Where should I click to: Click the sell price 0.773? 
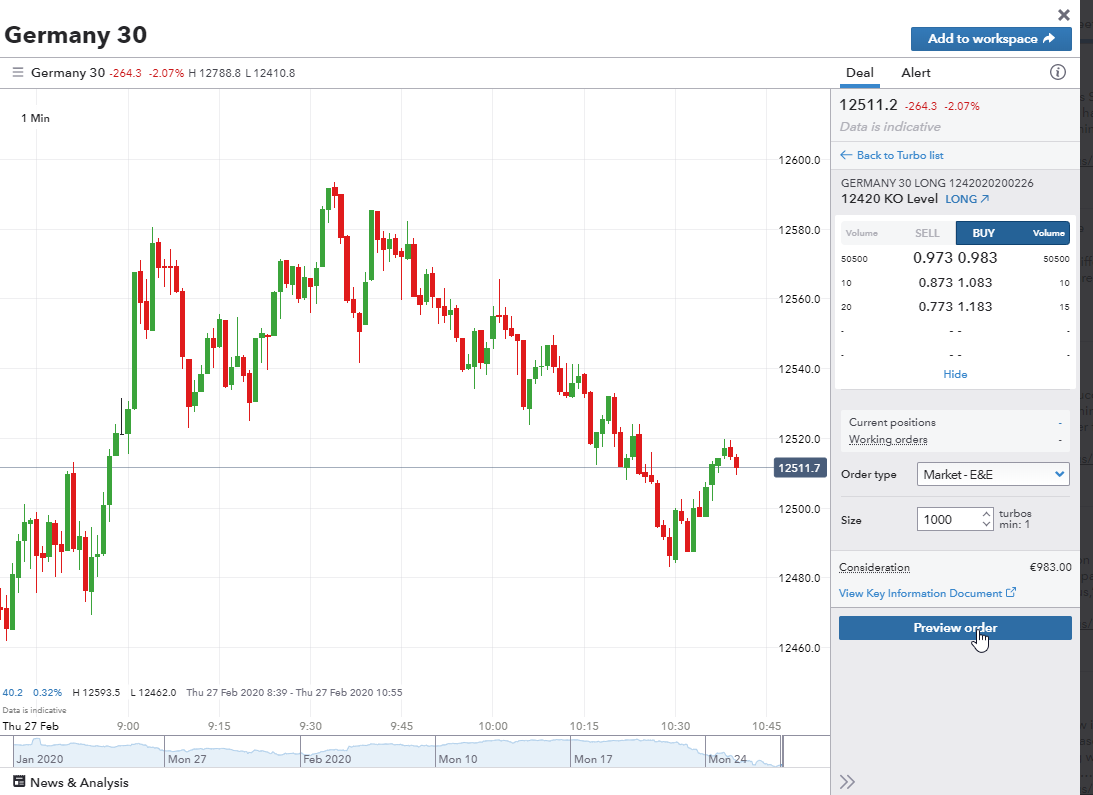tap(935, 306)
